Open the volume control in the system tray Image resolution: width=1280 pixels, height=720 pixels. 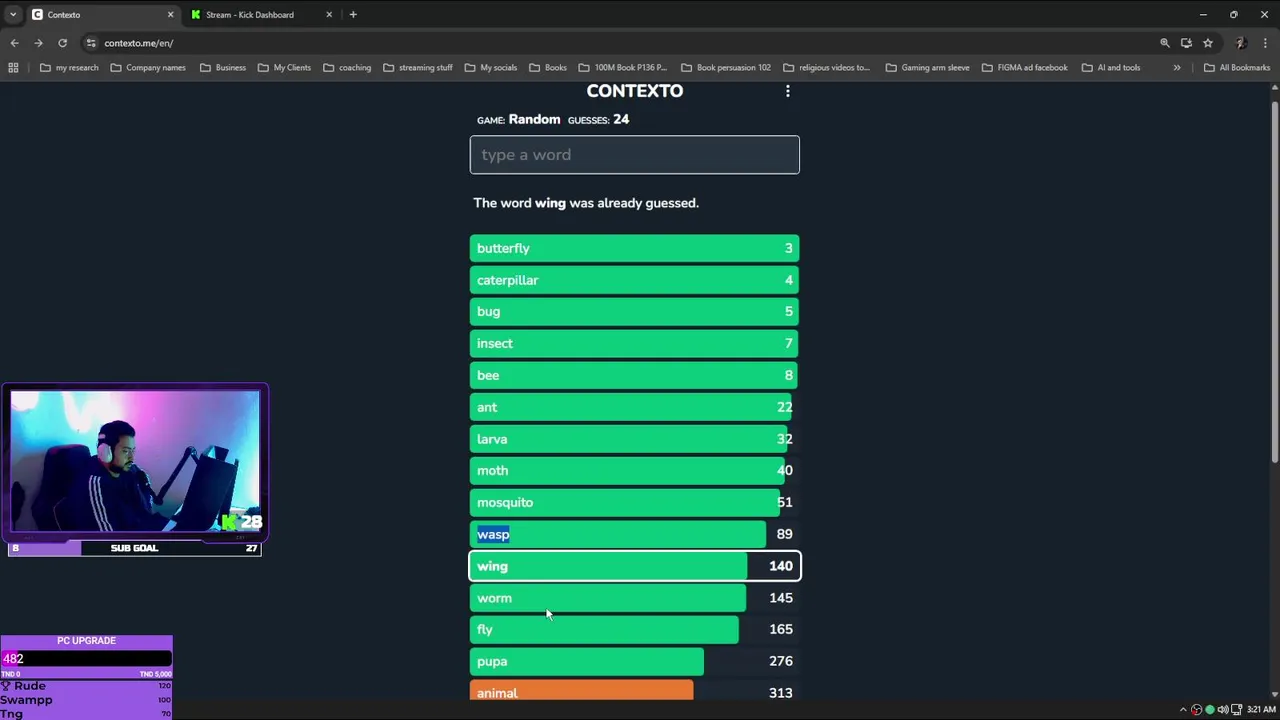pyautogui.click(x=1222, y=710)
